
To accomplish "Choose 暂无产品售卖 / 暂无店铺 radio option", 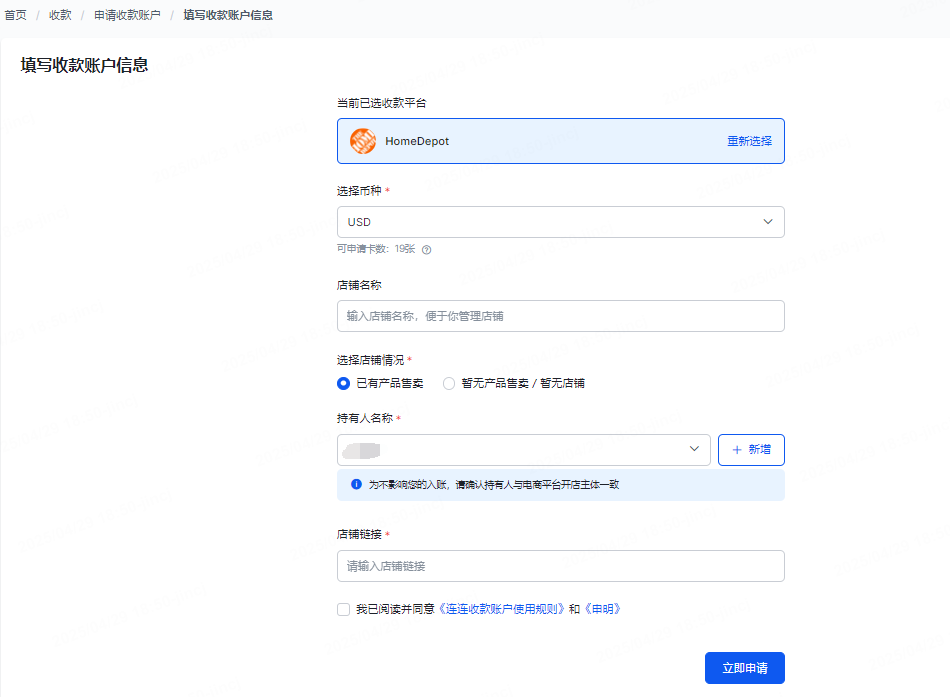I will [449, 383].
